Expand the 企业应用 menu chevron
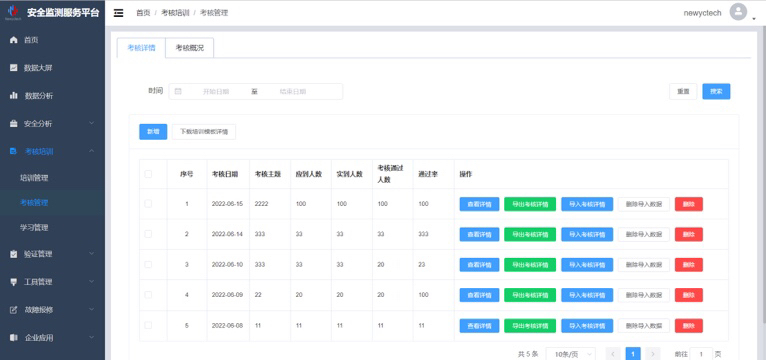766x360 pixels. point(91,338)
